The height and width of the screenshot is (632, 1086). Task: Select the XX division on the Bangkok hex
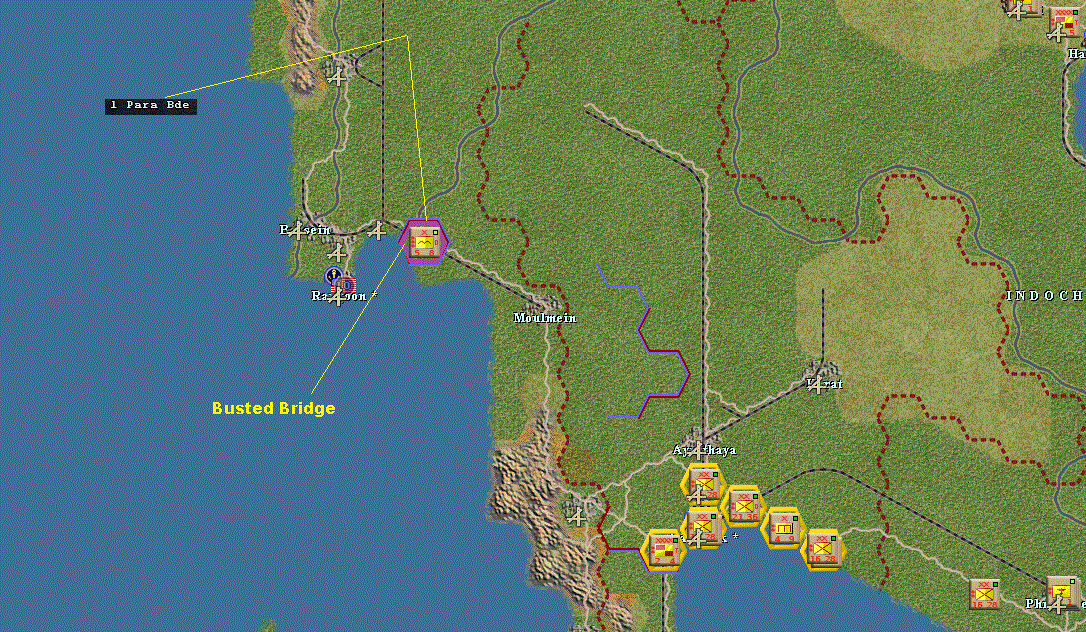click(x=702, y=527)
